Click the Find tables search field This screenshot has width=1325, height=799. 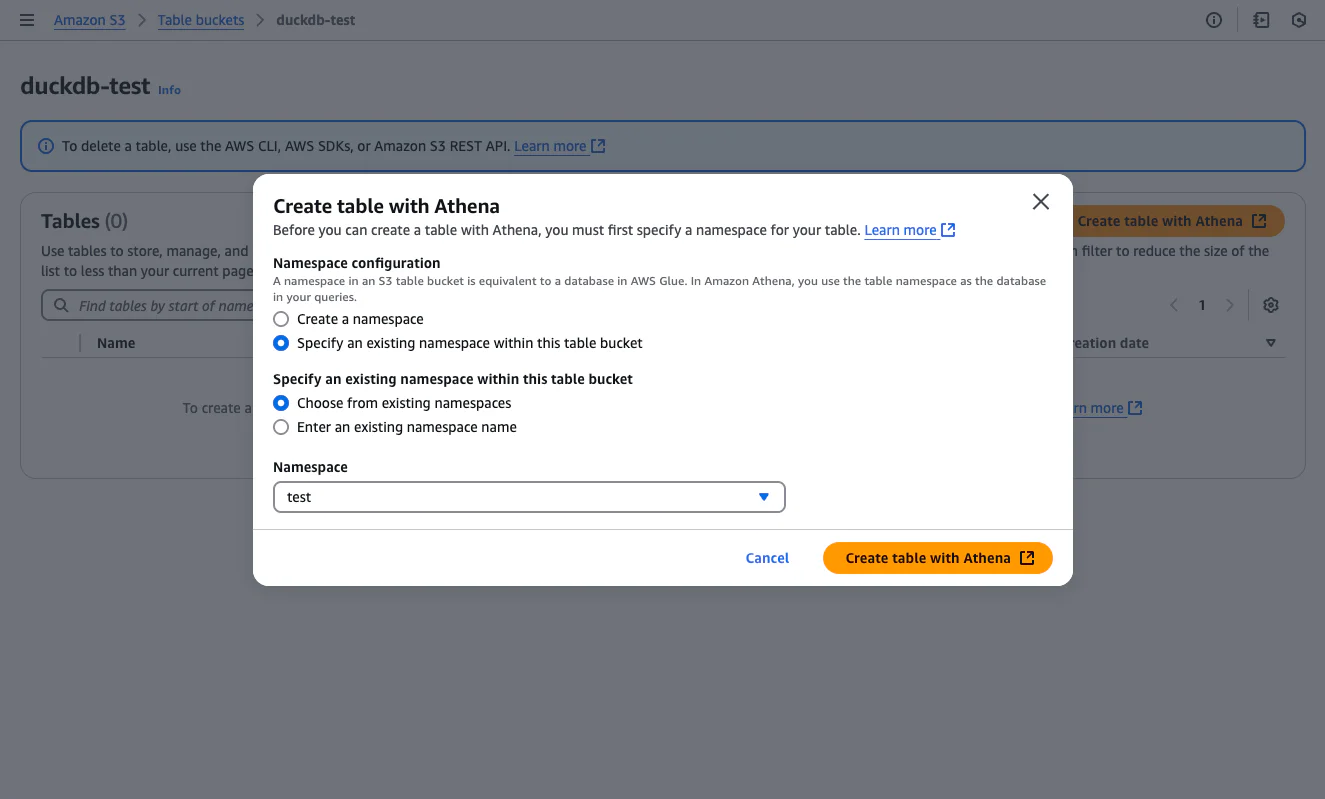click(148, 306)
